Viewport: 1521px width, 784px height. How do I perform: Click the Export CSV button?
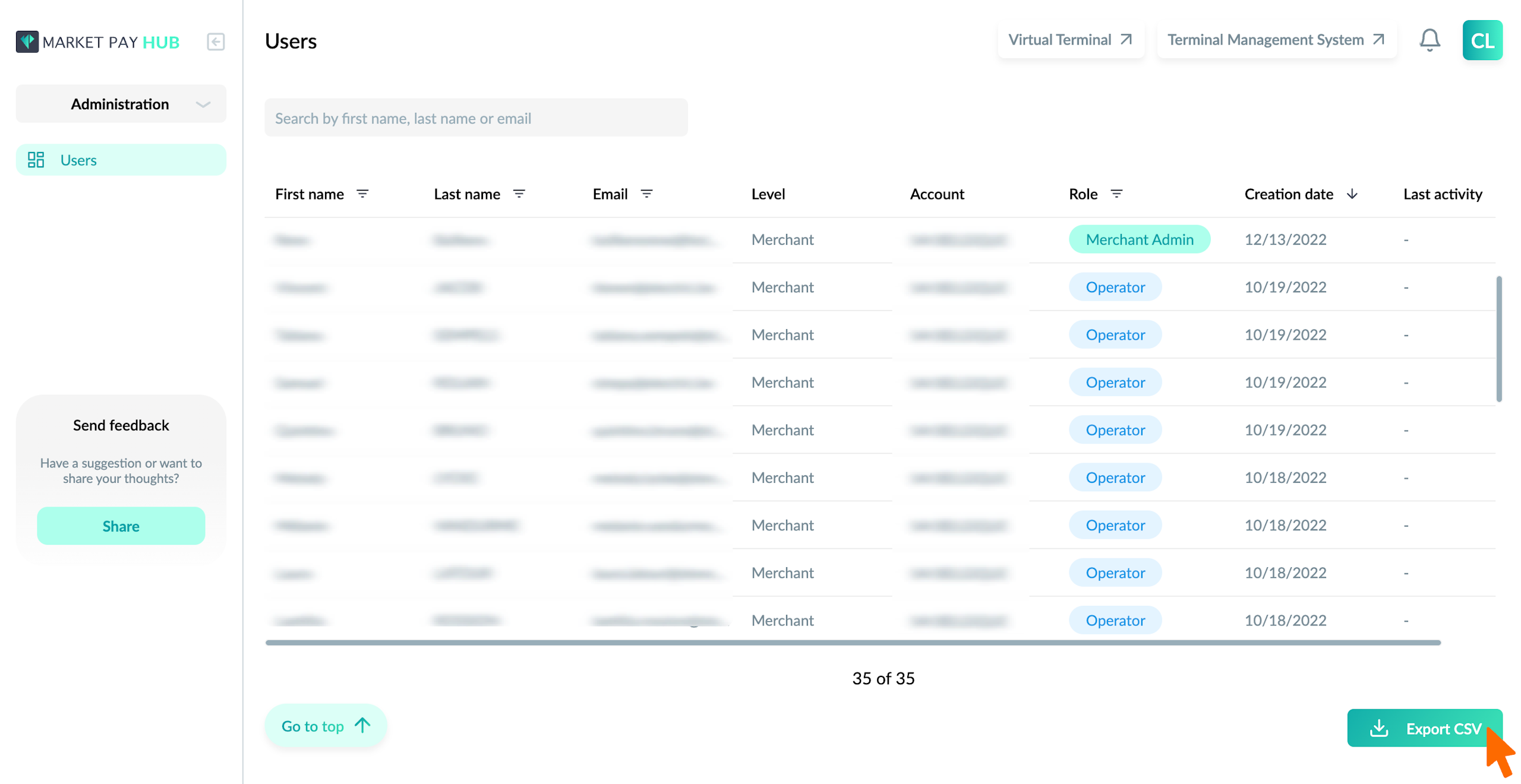1424,728
